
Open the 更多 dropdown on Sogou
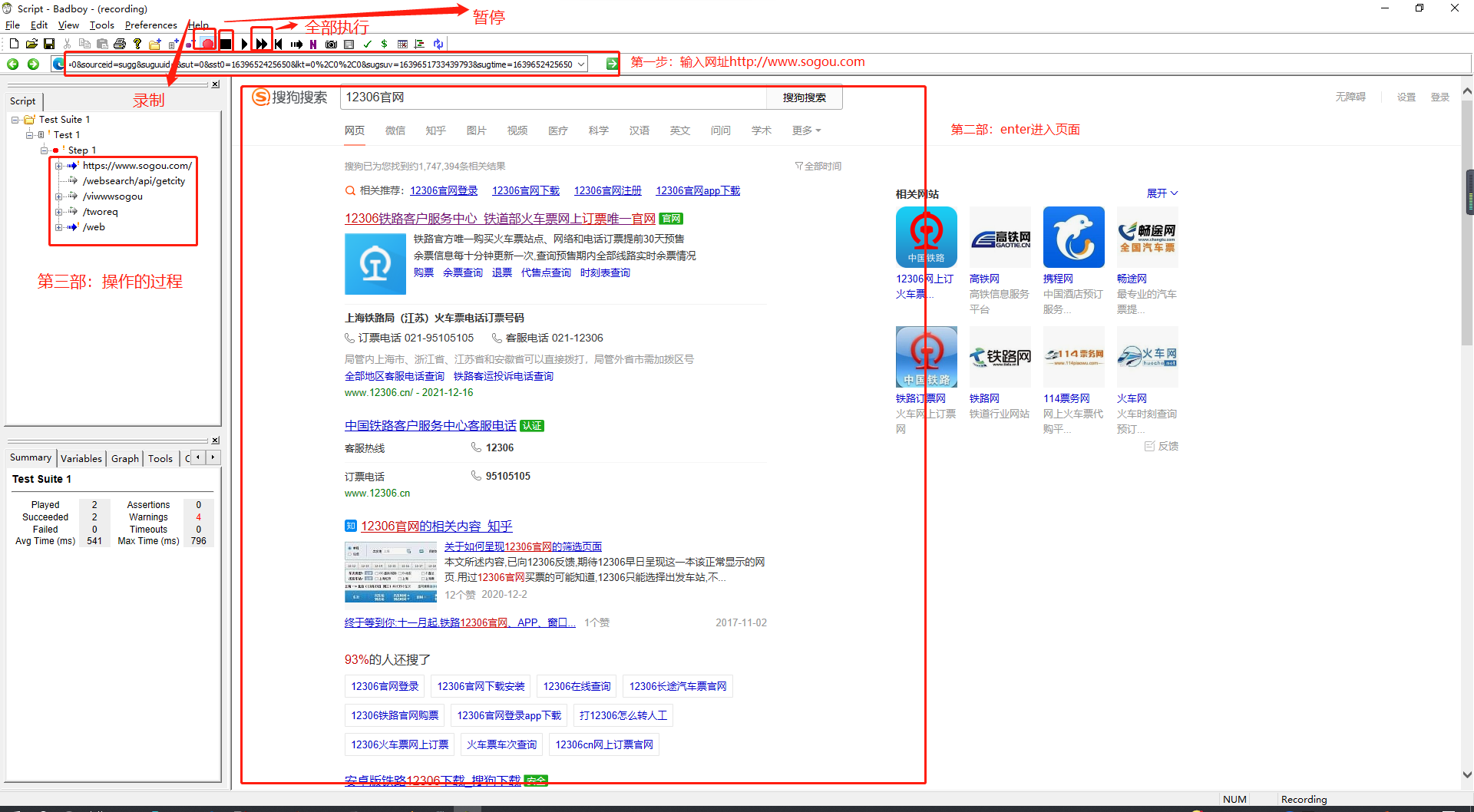[x=806, y=130]
